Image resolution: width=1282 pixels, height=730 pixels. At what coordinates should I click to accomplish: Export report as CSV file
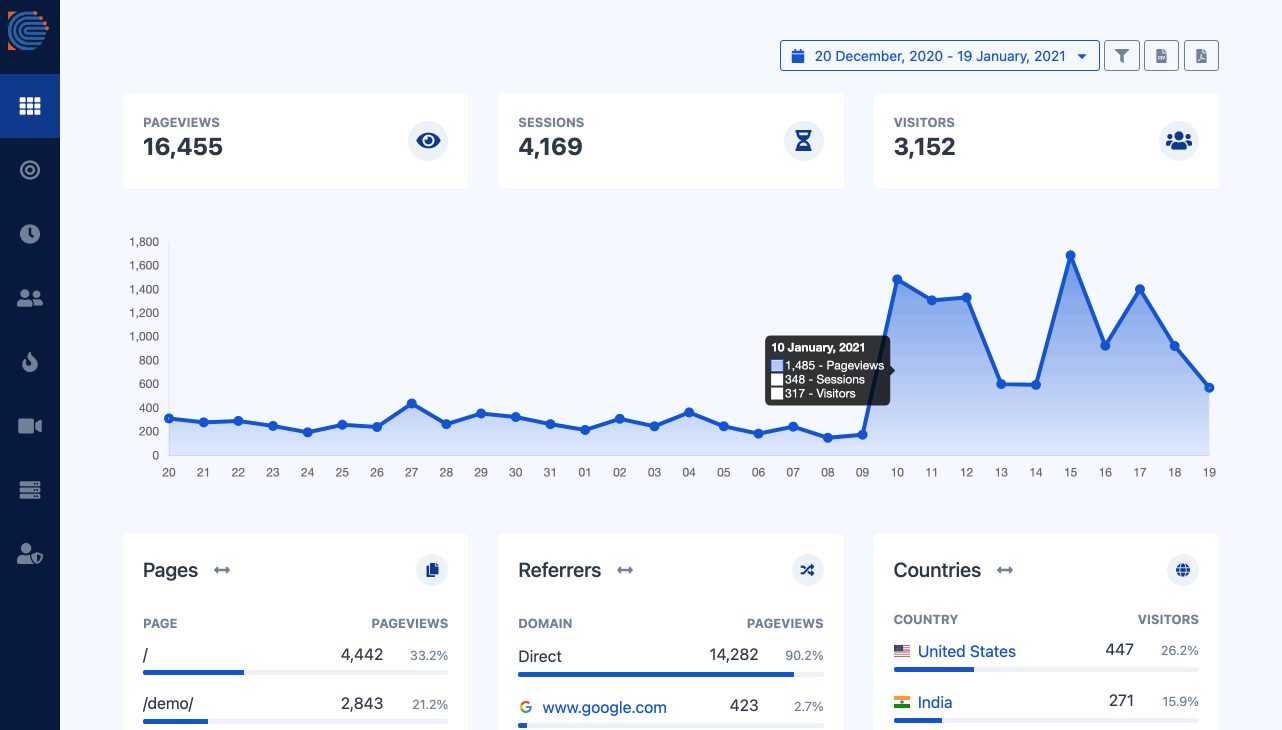pyautogui.click(x=1161, y=56)
